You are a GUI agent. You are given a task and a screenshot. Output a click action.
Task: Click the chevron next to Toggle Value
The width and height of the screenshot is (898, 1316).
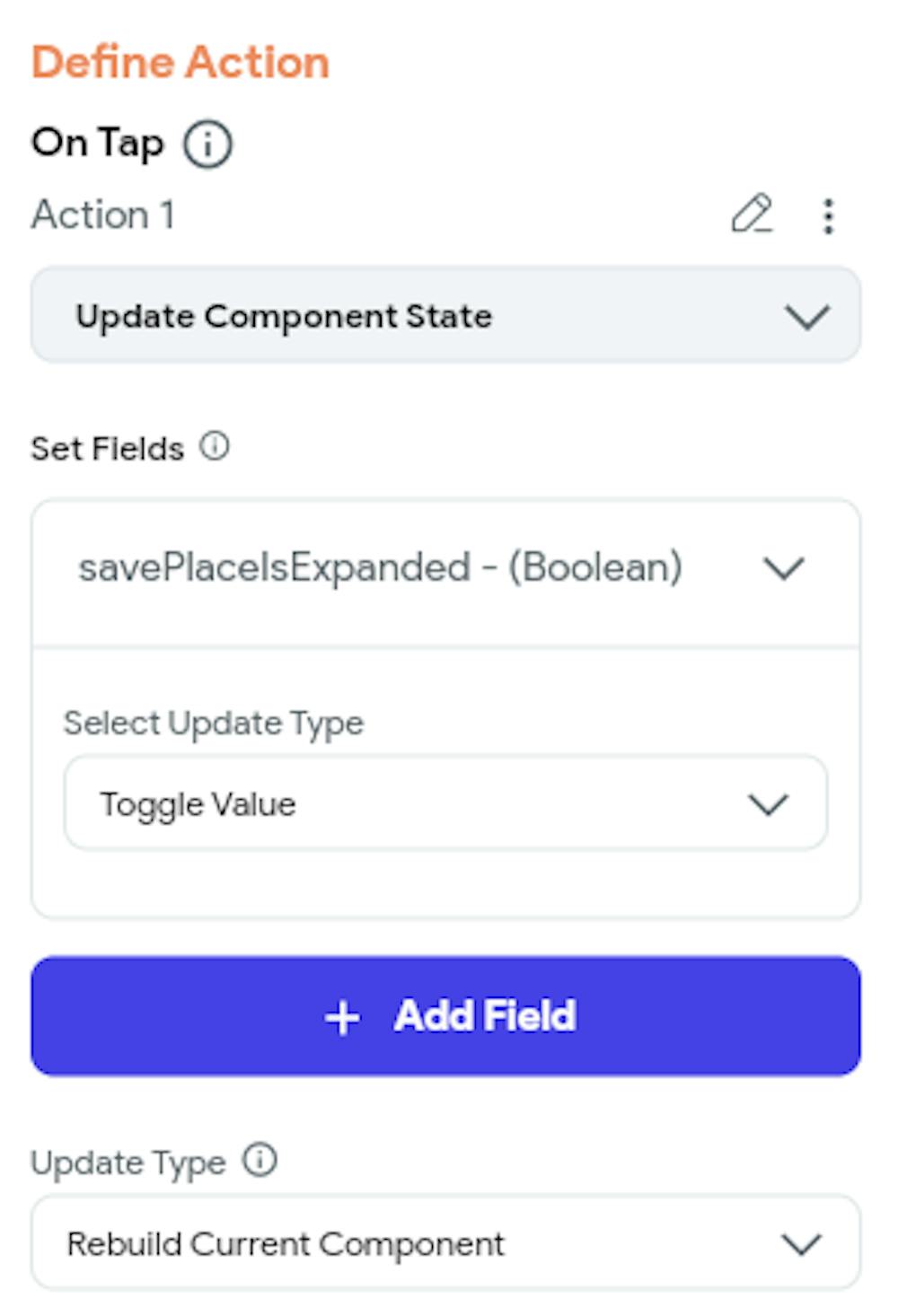[x=768, y=804]
